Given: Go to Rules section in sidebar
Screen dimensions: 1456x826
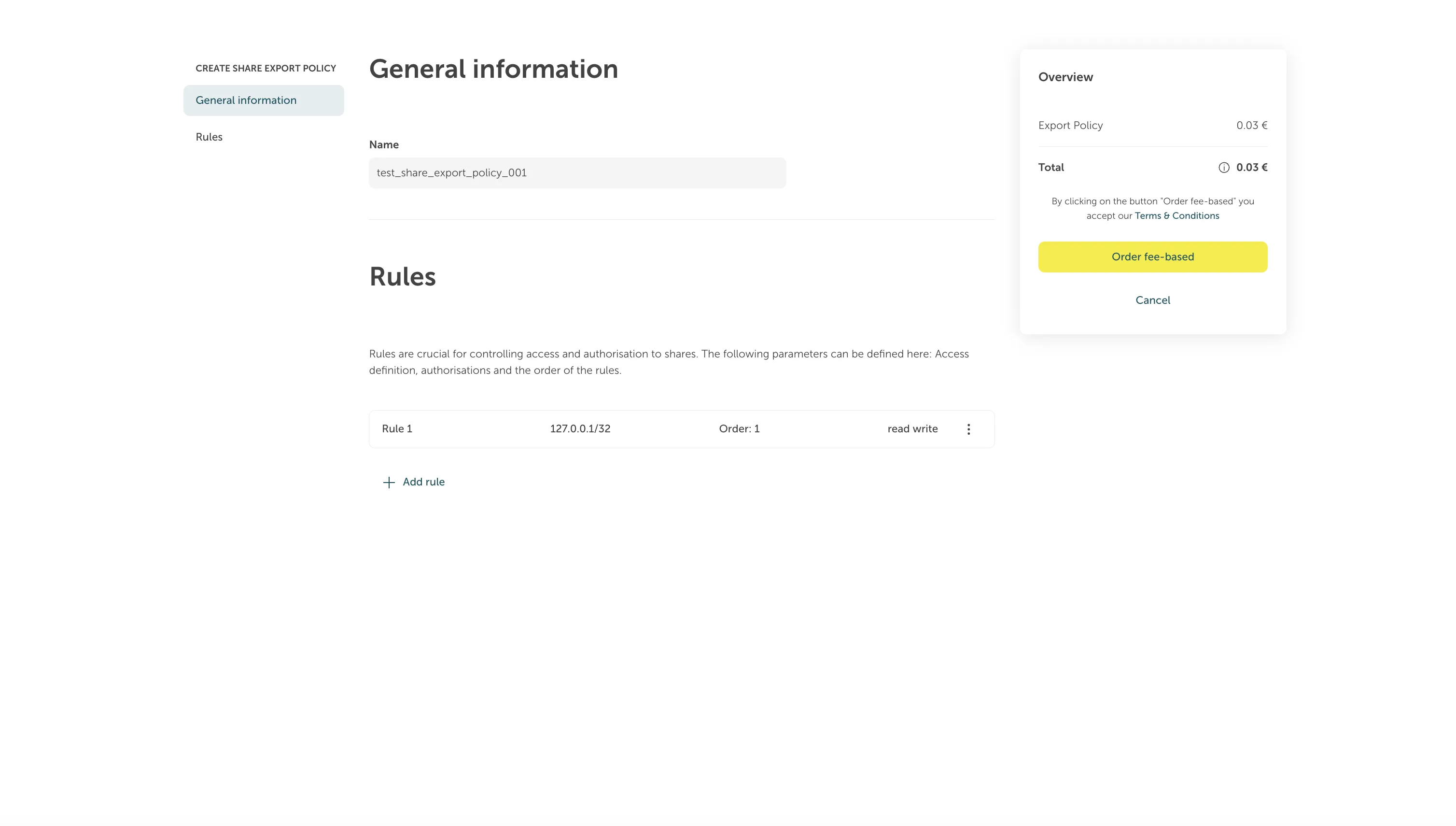Looking at the screenshot, I should coord(209,137).
